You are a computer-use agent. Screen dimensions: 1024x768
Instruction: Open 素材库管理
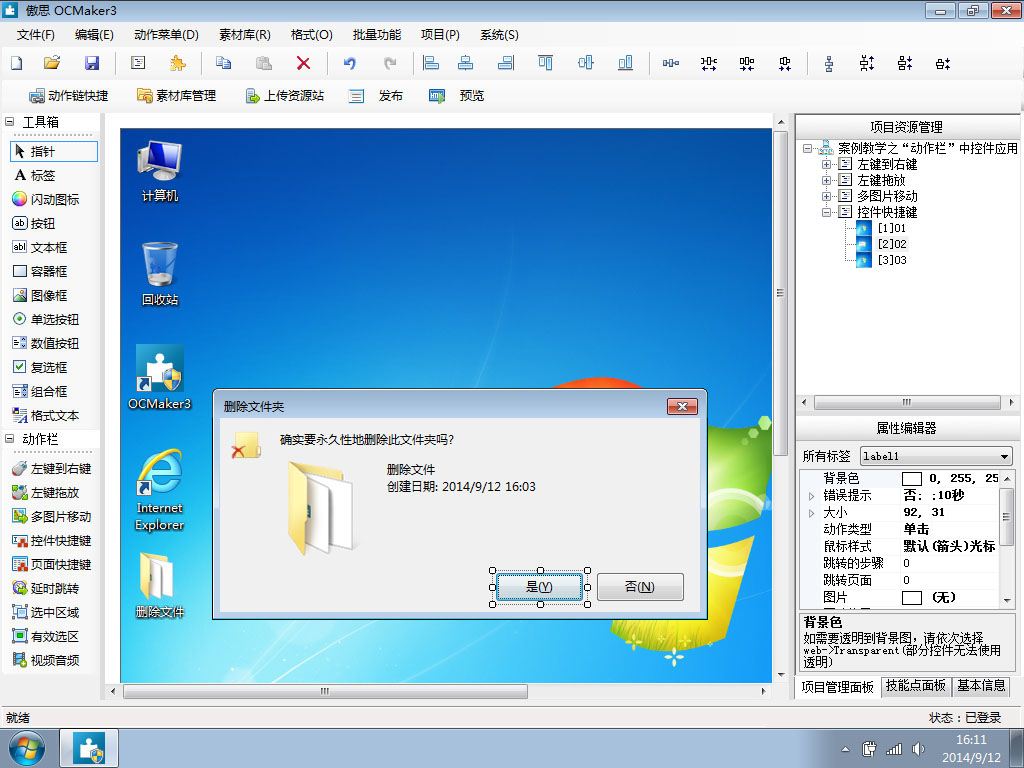176,96
